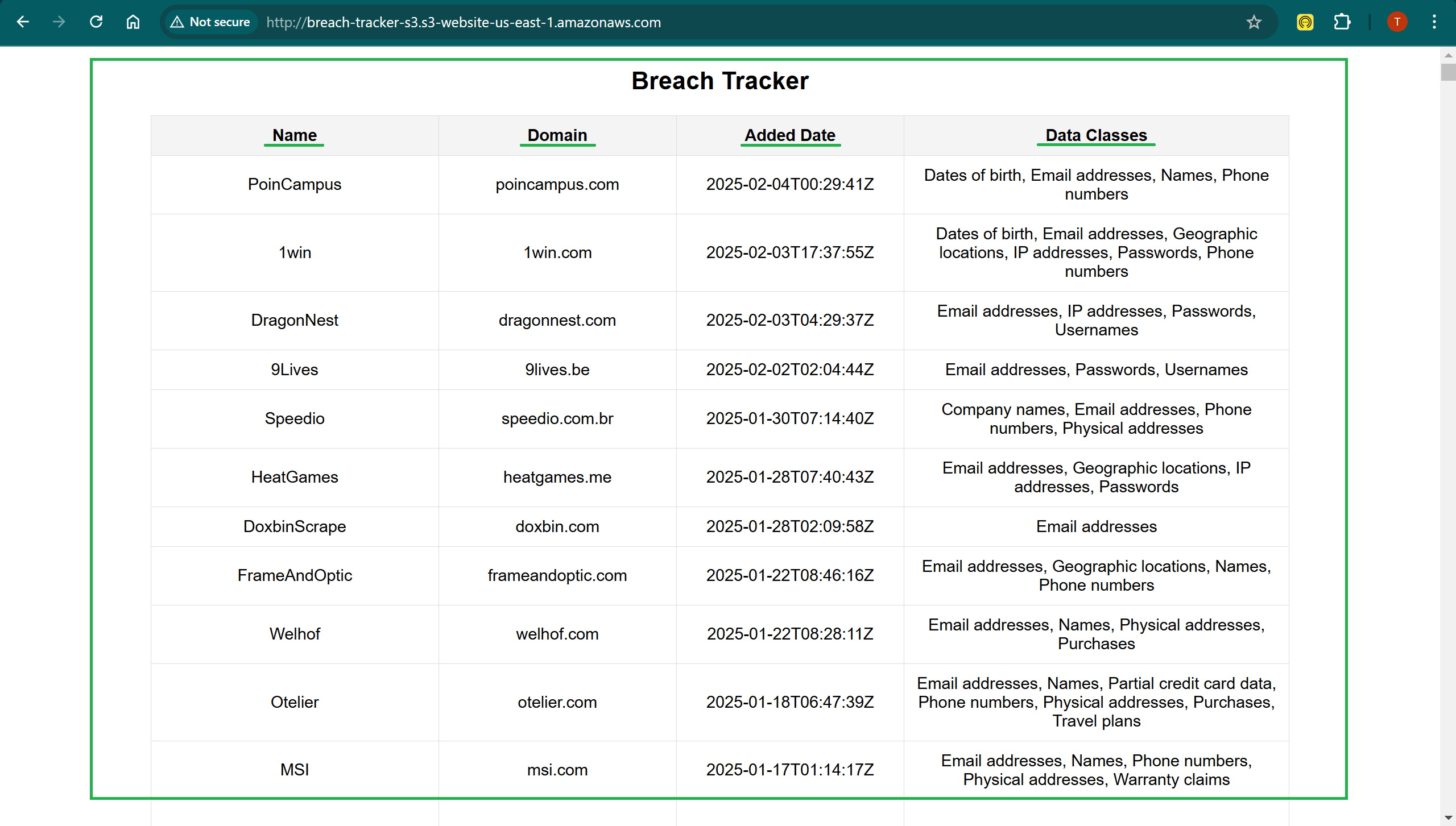Sort by the Data Classes column header

pyautogui.click(x=1096, y=135)
